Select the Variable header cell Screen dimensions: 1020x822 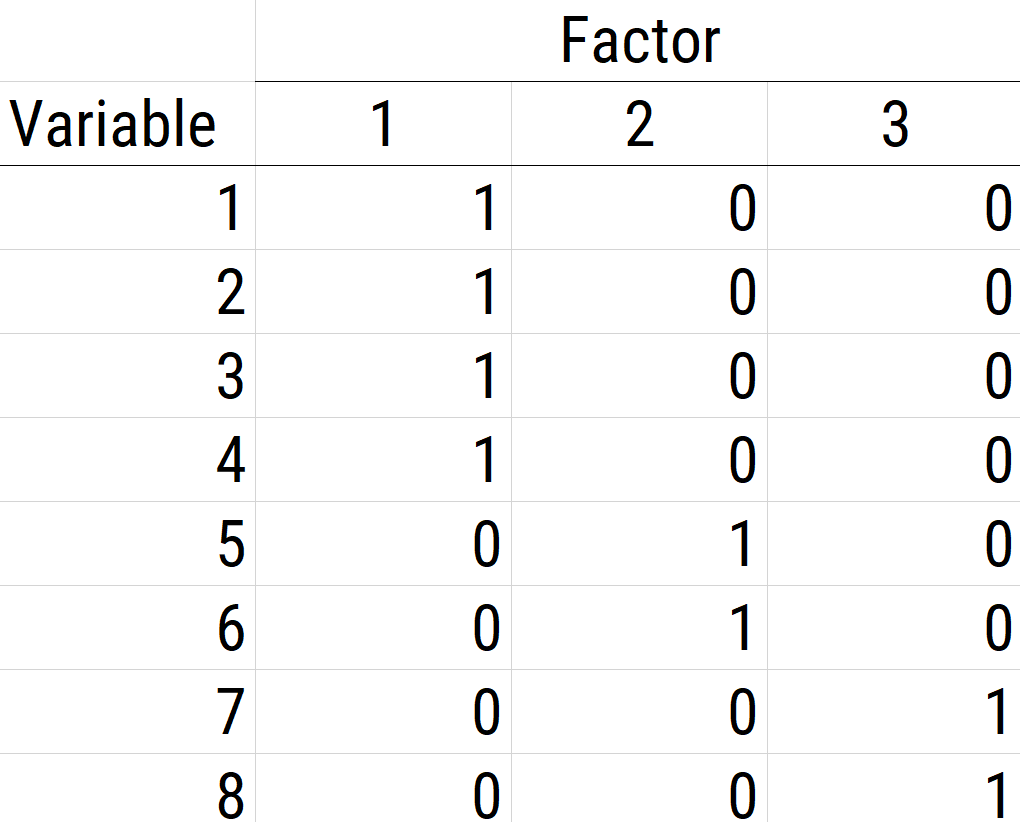click(x=113, y=125)
